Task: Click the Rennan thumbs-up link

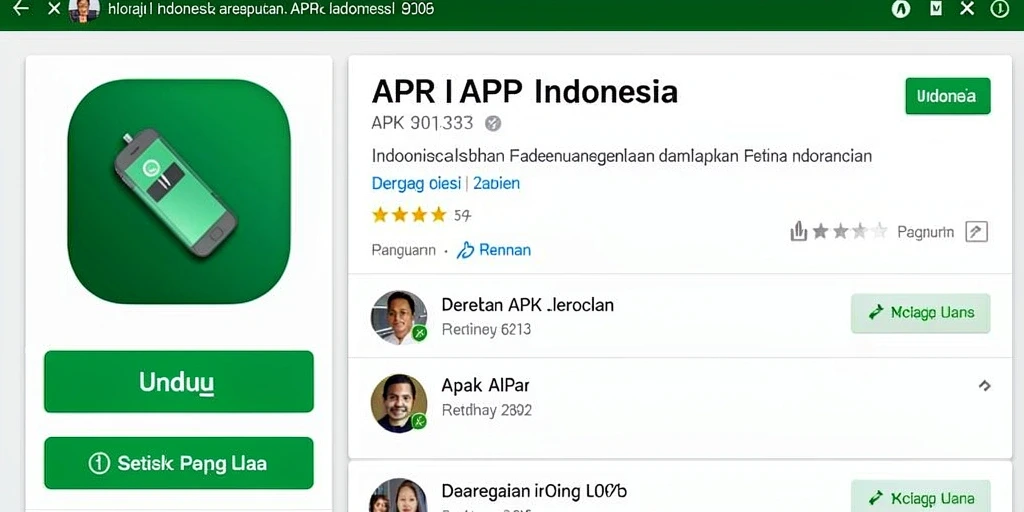Action: [494, 249]
